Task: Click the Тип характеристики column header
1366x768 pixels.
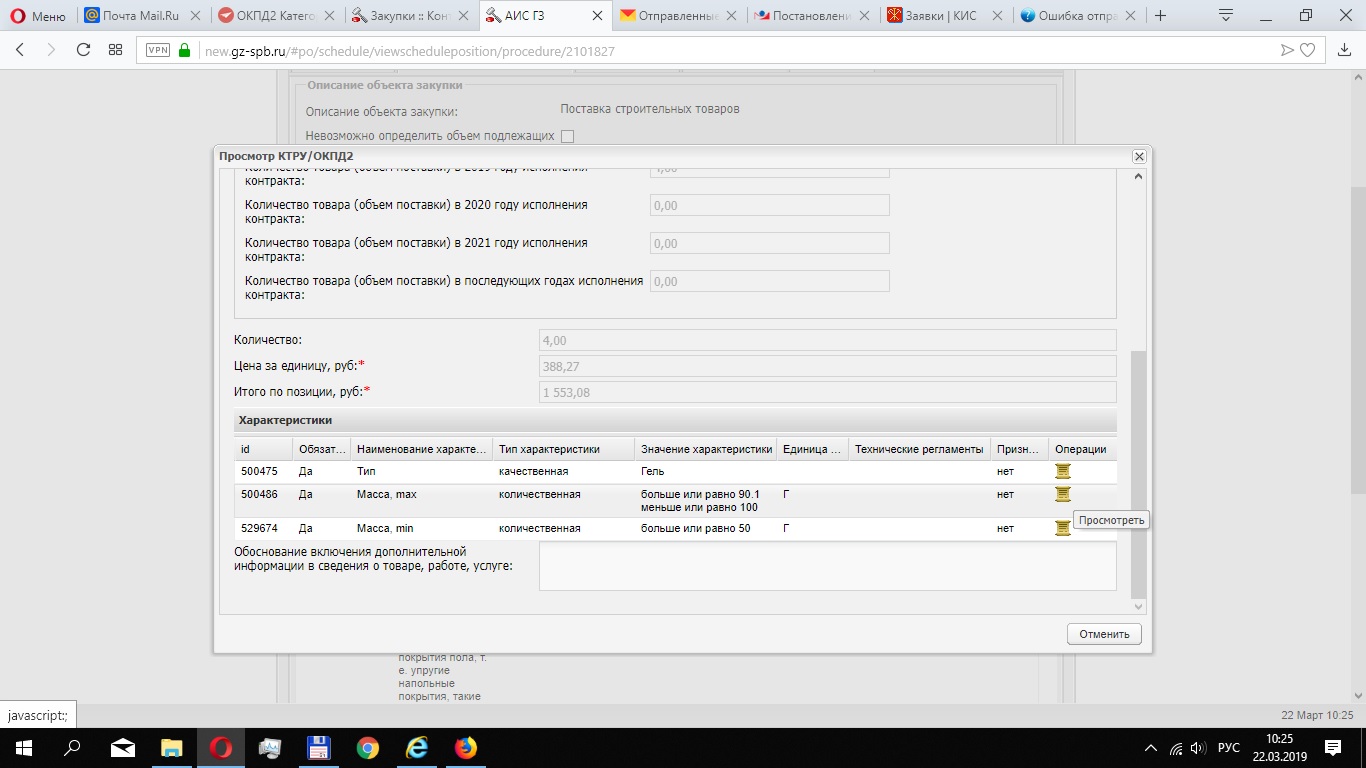Action: click(x=563, y=449)
